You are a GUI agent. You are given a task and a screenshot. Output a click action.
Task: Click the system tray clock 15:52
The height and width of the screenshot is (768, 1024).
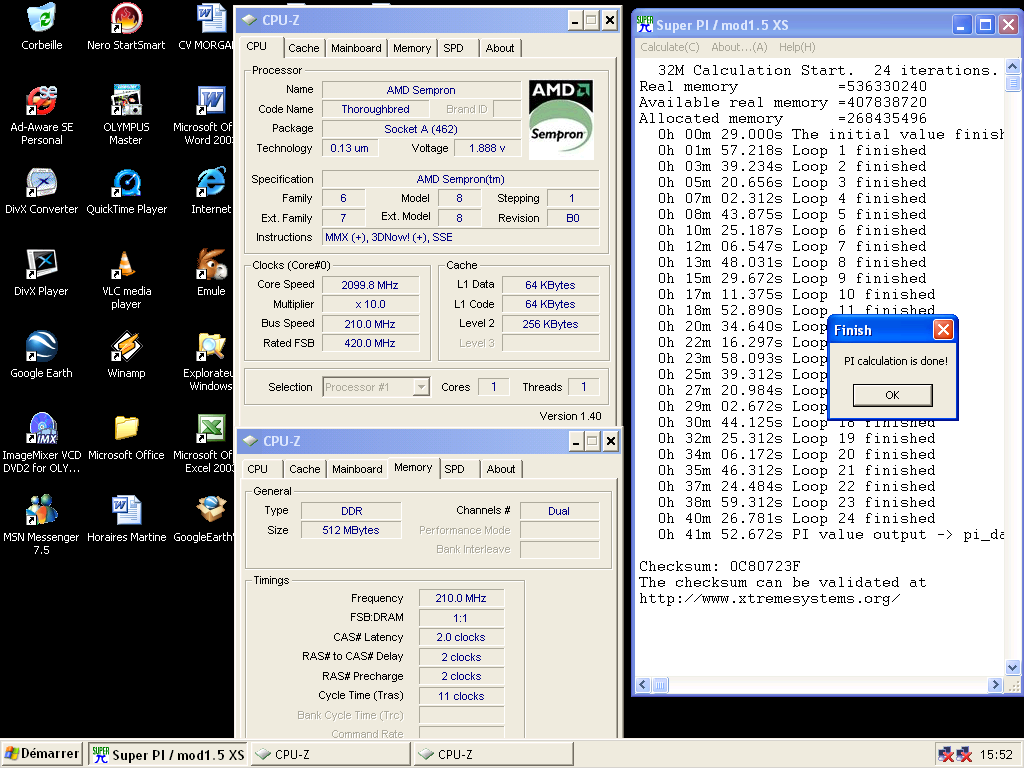click(x=996, y=755)
